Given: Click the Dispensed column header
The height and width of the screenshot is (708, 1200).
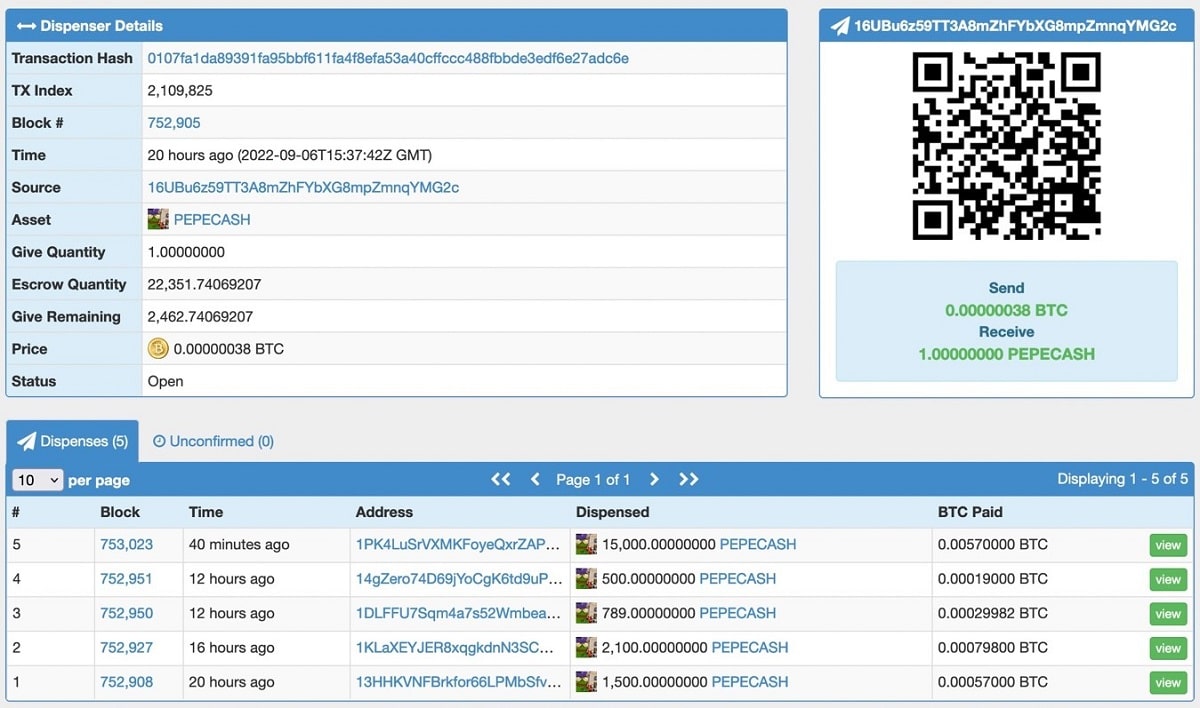Looking at the screenshot, I should coord(612,512).
